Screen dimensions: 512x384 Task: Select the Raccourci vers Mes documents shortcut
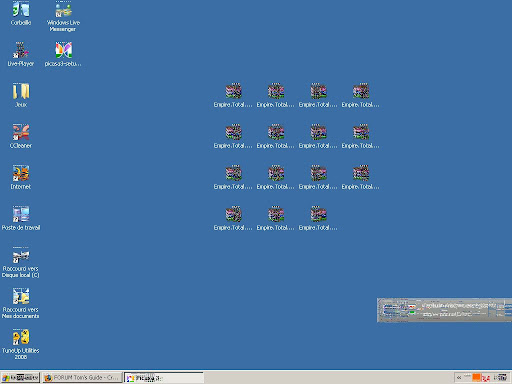pos(21,303)
